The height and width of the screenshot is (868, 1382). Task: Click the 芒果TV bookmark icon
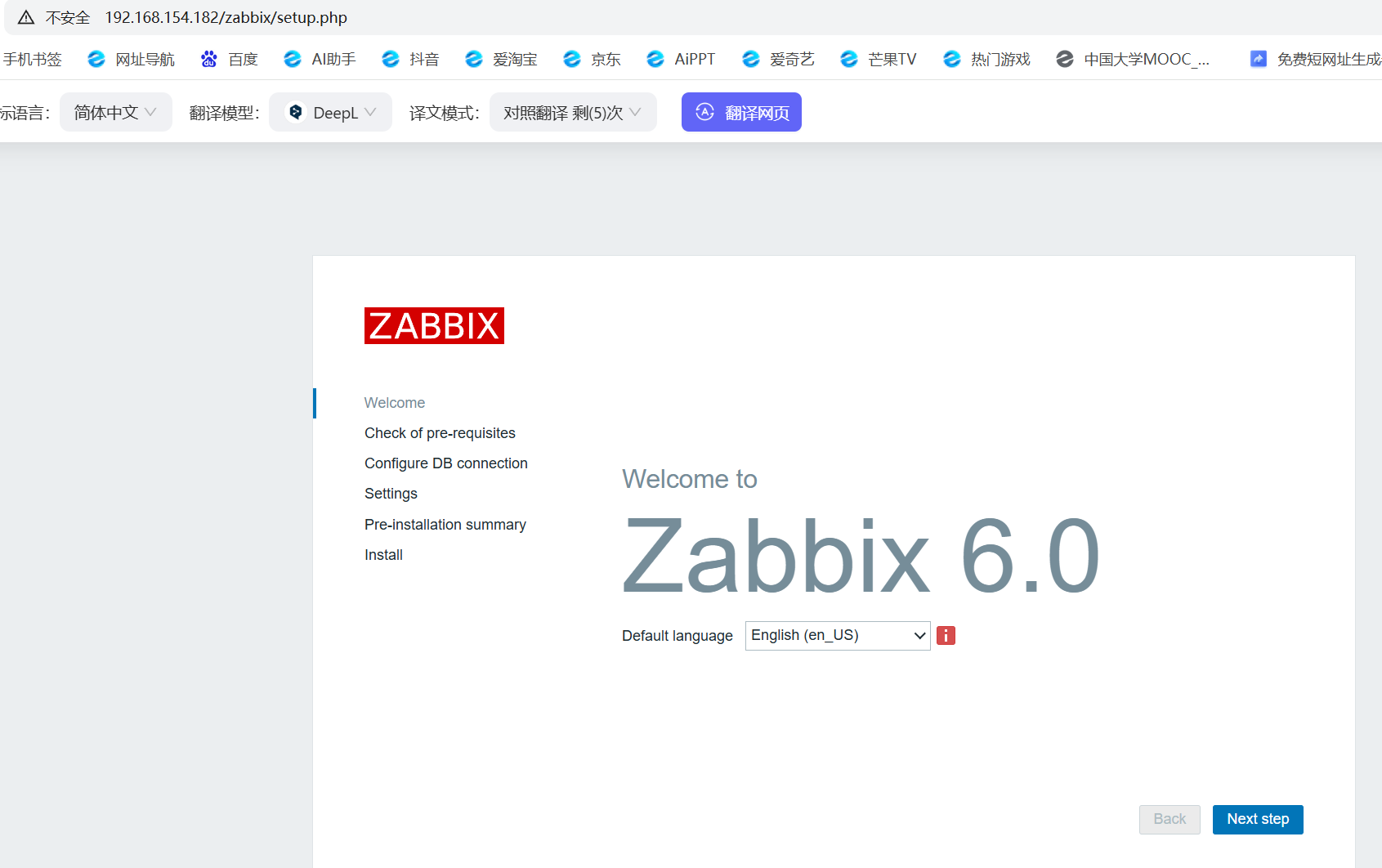pos(849,59)
